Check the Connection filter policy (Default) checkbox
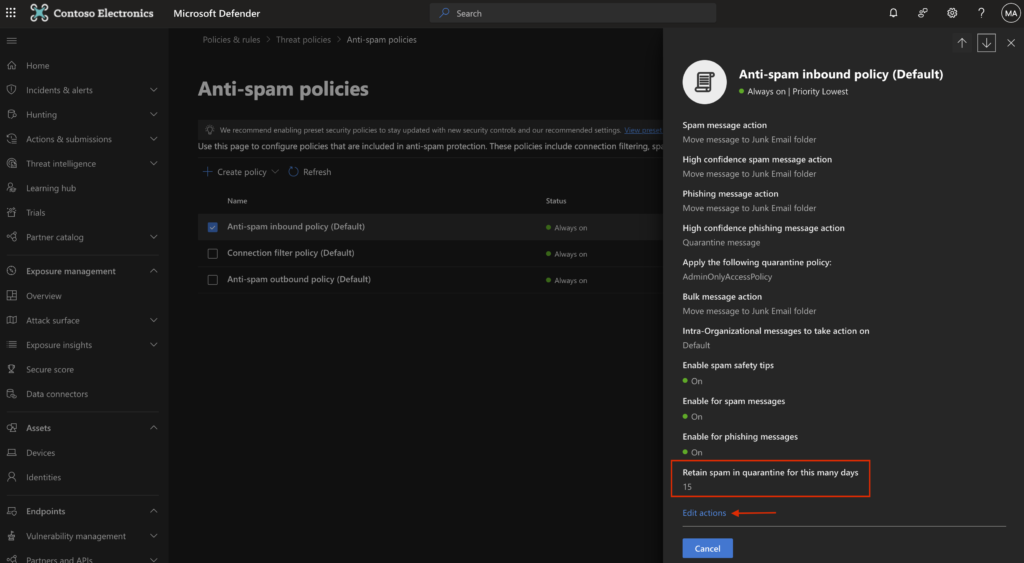This screenshot has height=563, width=1024. tap(212, 254)
